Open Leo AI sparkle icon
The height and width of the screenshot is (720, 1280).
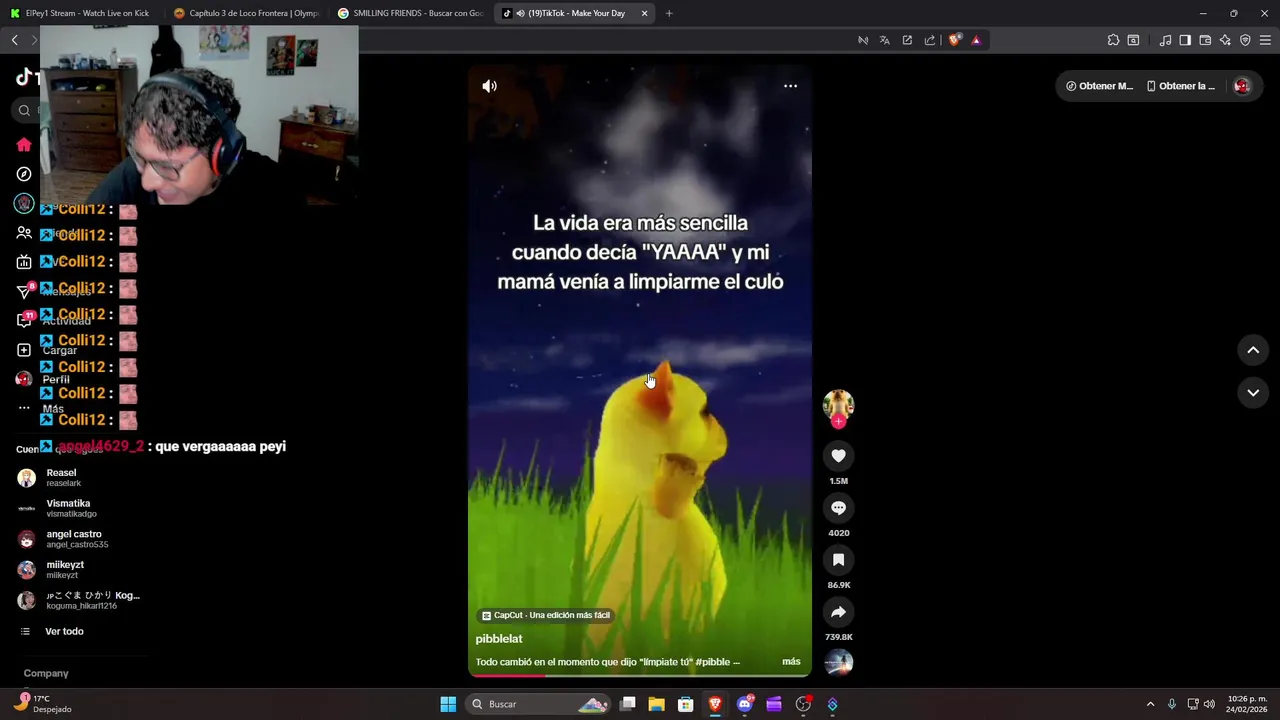pyautogui.click(x=1225, y=40)
